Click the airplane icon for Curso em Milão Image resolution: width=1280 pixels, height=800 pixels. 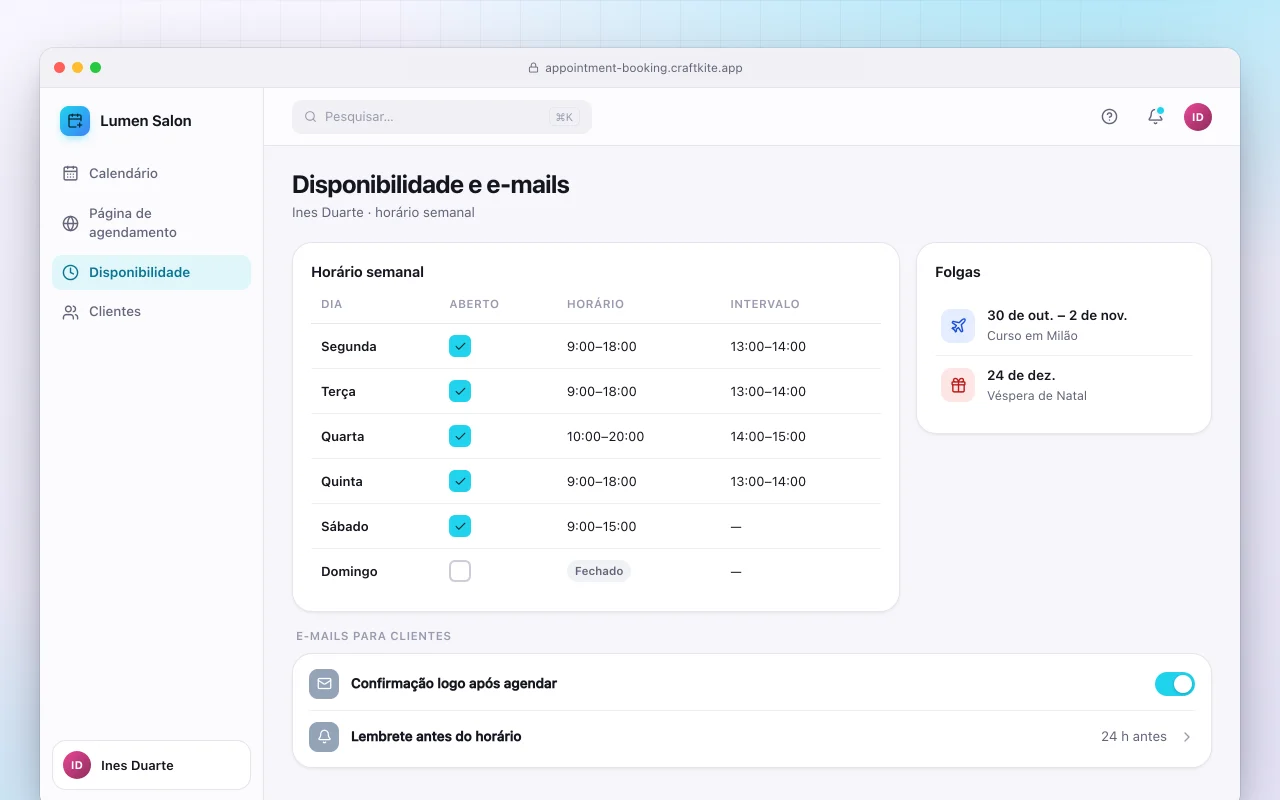(x=958, y=325)
